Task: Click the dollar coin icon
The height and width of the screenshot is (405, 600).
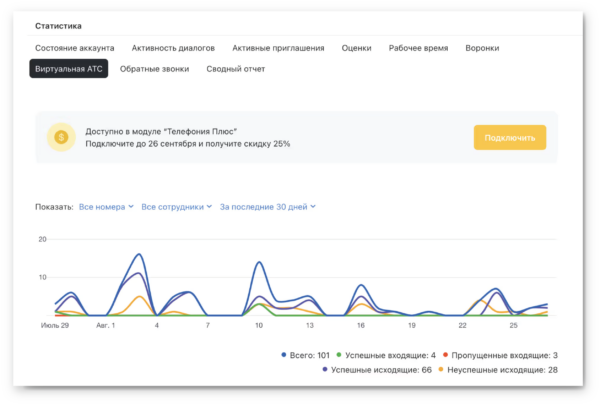Action: (61, 137)
